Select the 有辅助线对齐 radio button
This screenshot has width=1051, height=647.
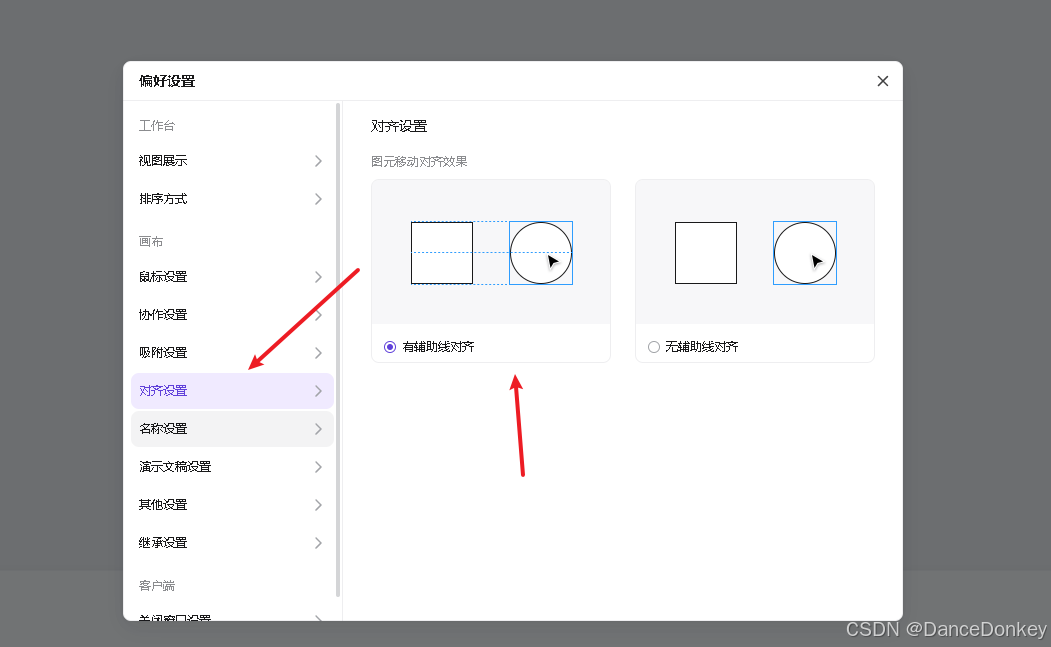coord(389,347)
